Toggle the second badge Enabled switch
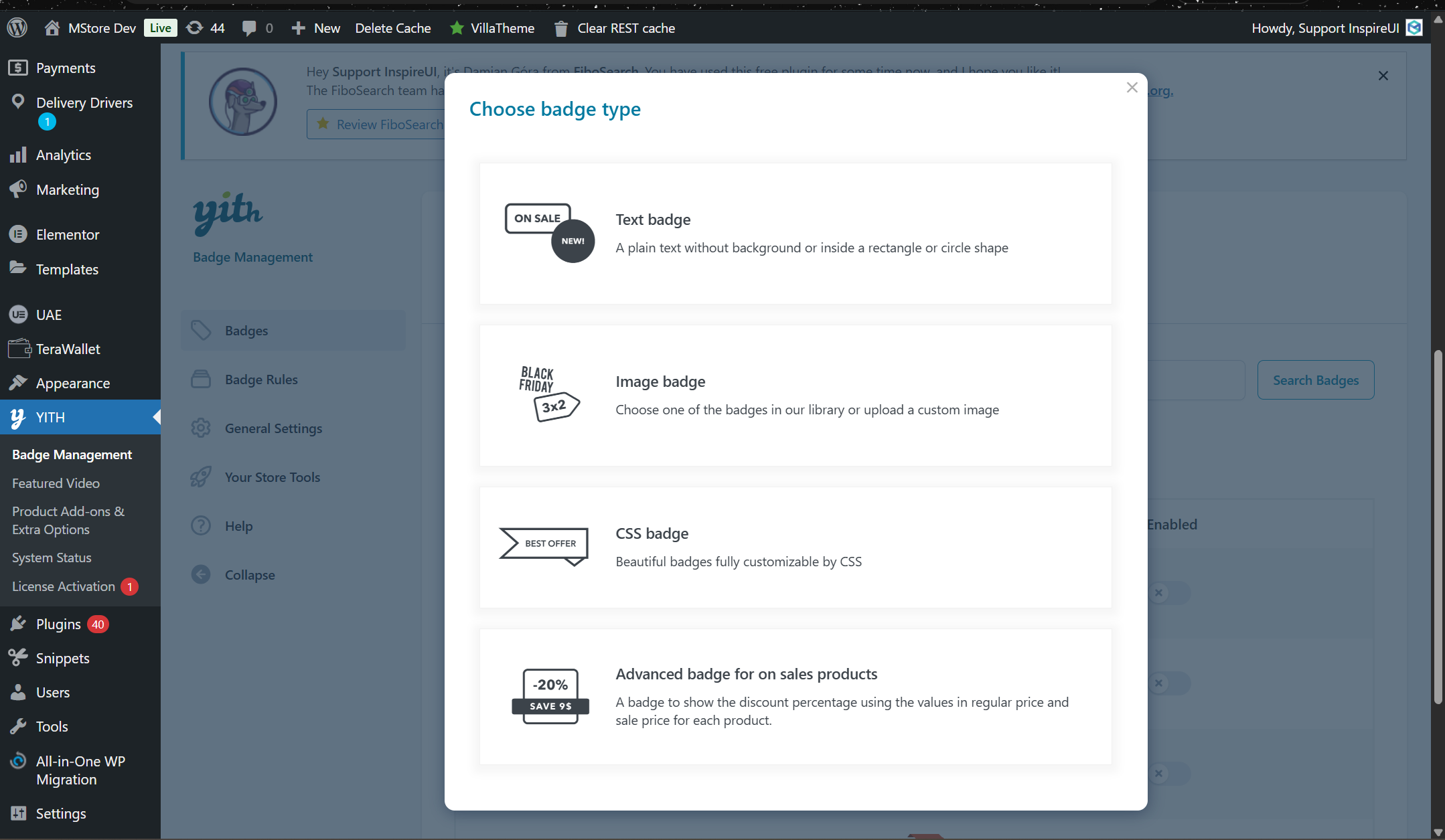The width and height of the screenshot is (1445, 840). [x=1168, y=683]
